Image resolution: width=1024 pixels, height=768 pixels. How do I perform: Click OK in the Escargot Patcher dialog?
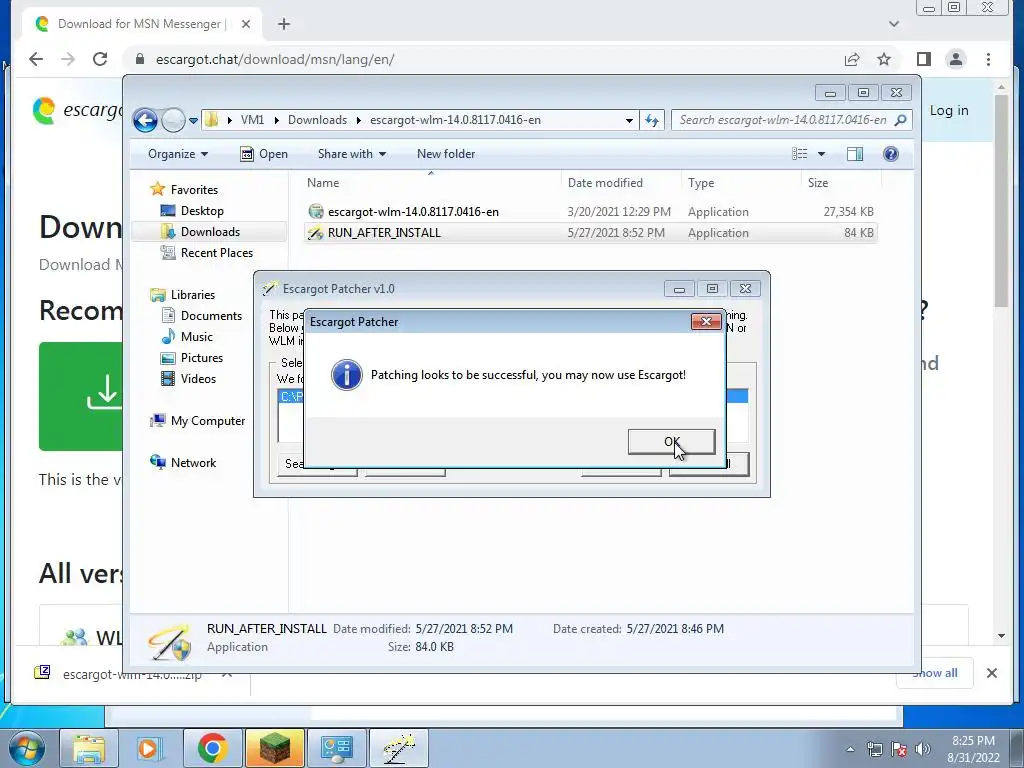pos(671,441)
